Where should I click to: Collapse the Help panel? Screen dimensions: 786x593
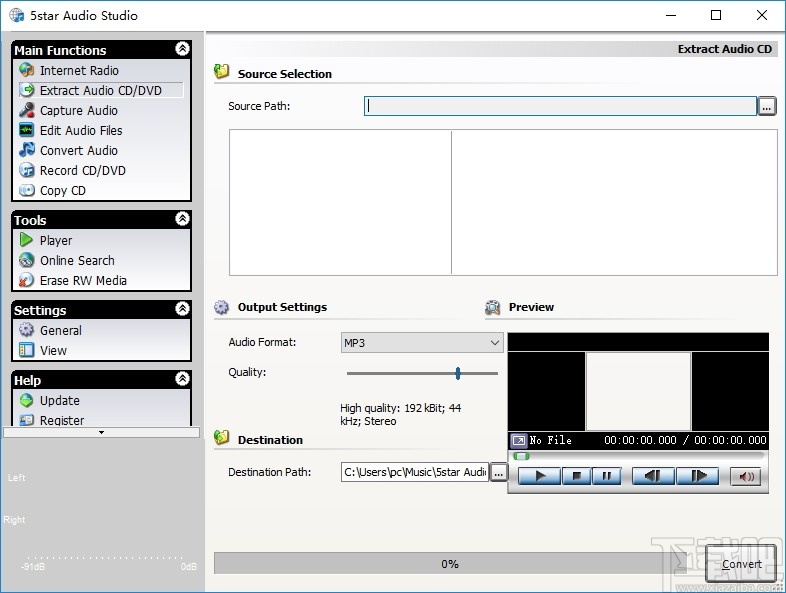(x=182, y=378)
